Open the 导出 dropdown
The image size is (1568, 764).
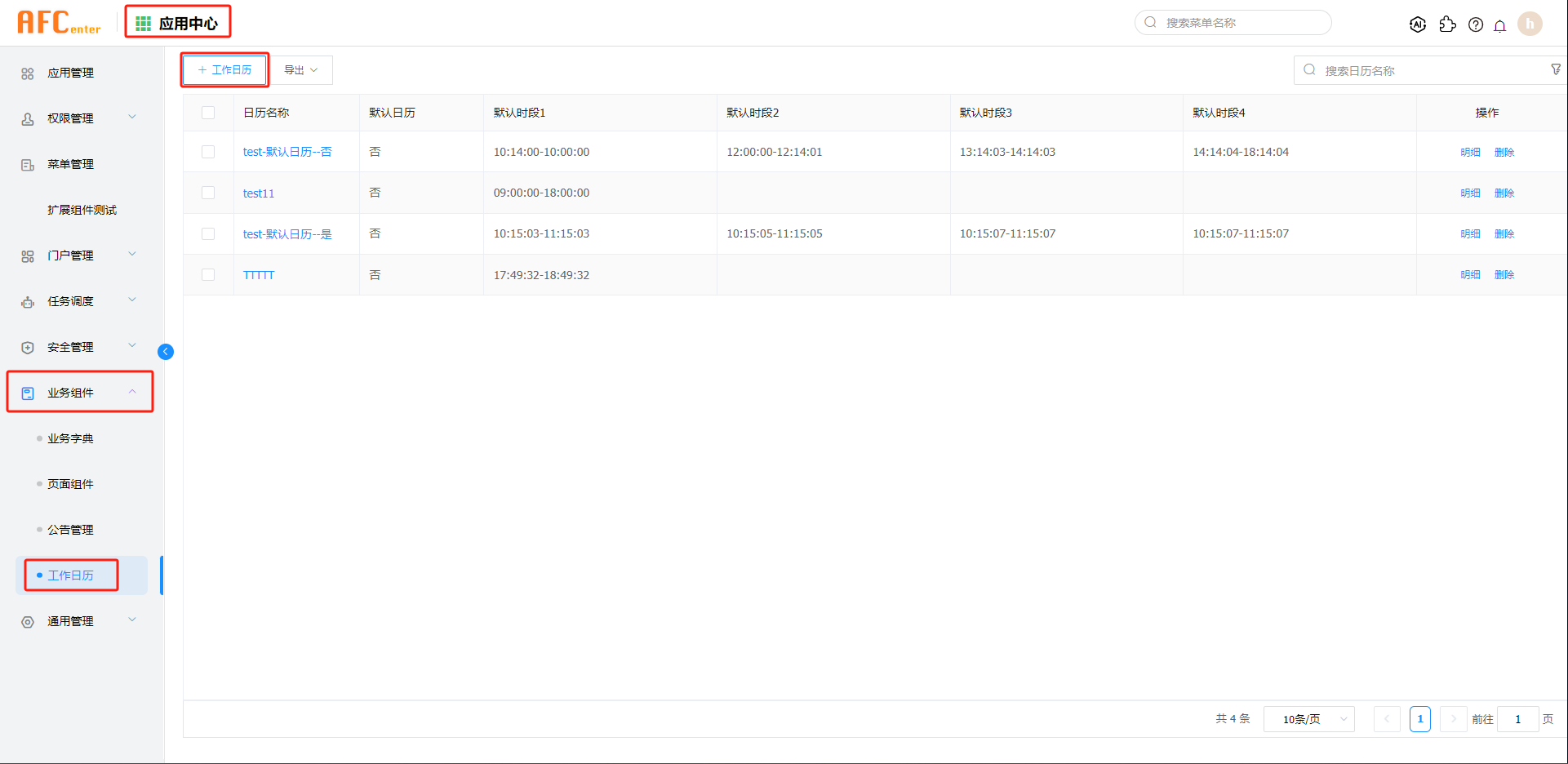pos(301,70)
